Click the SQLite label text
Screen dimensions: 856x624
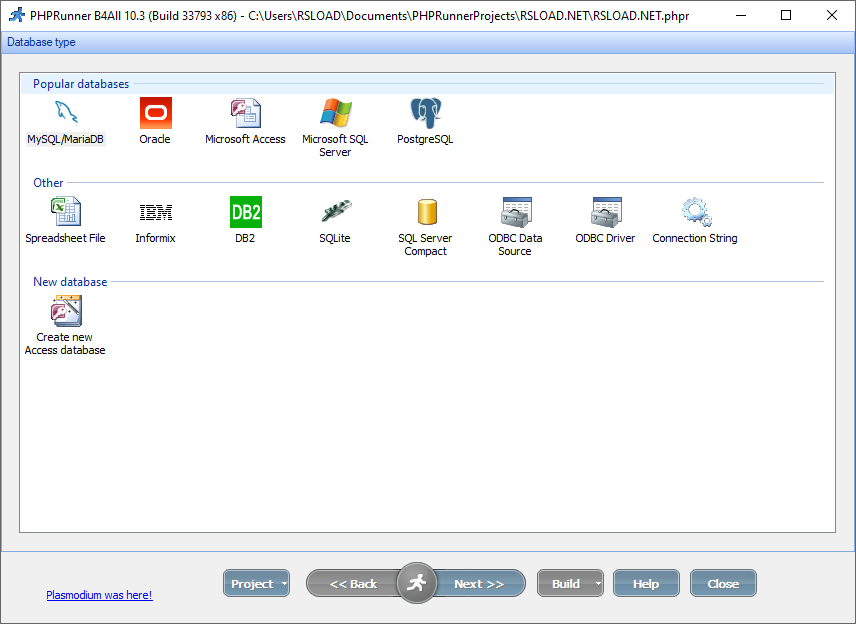(335, 238)
